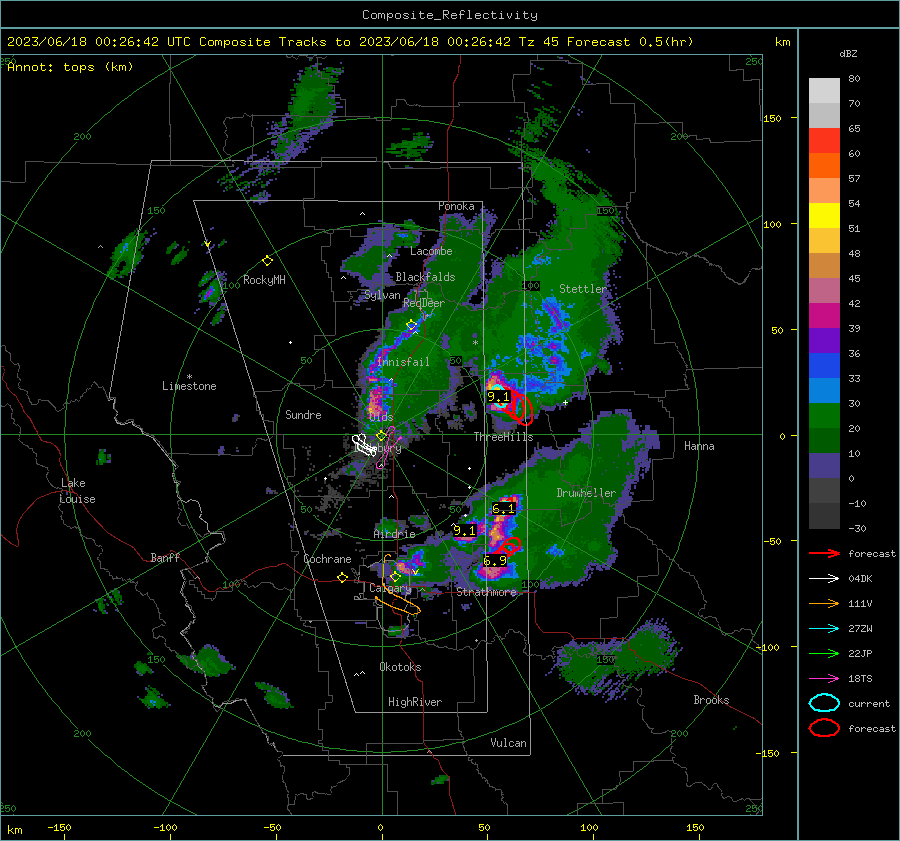Click the dBZ legend heading
Image resolution: width=900 pixels, height=841 pixels.
(848, 53)
